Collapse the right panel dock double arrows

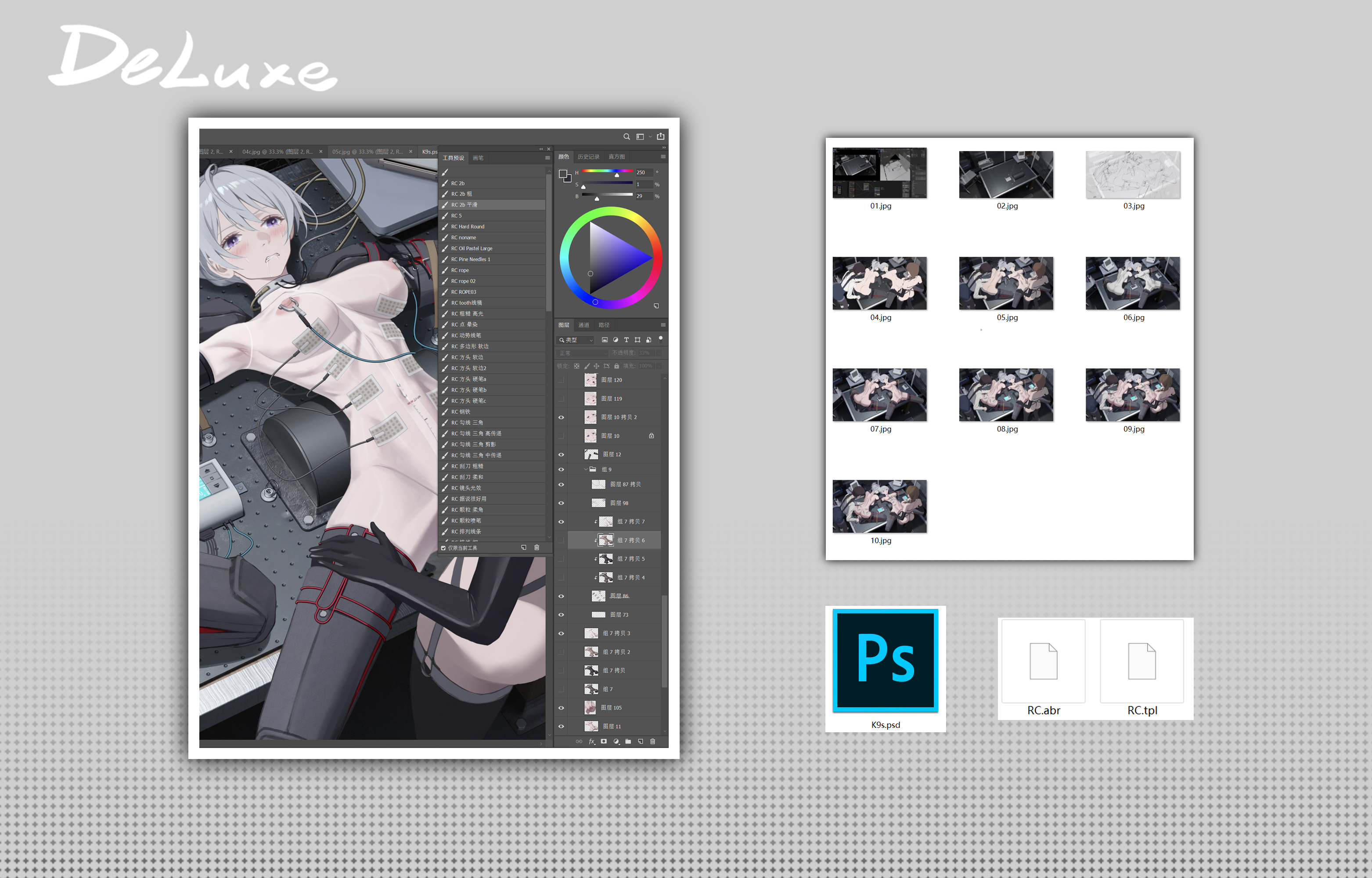[x=663, y=148]
